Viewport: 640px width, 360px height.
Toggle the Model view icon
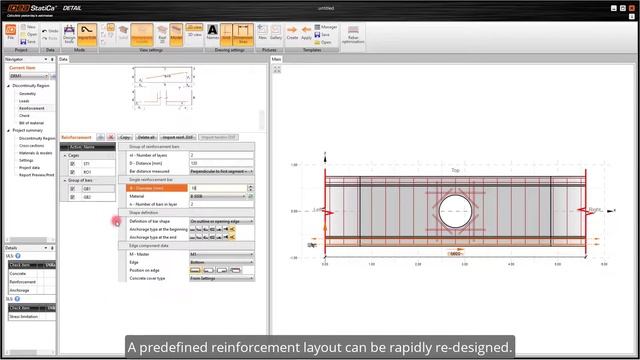click(176, 34)
